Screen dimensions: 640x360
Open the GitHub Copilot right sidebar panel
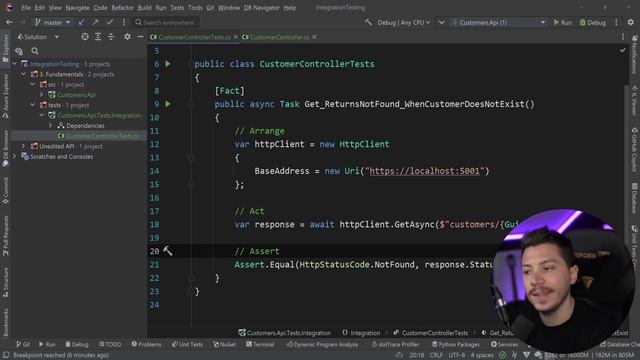(x=635, y=149)
